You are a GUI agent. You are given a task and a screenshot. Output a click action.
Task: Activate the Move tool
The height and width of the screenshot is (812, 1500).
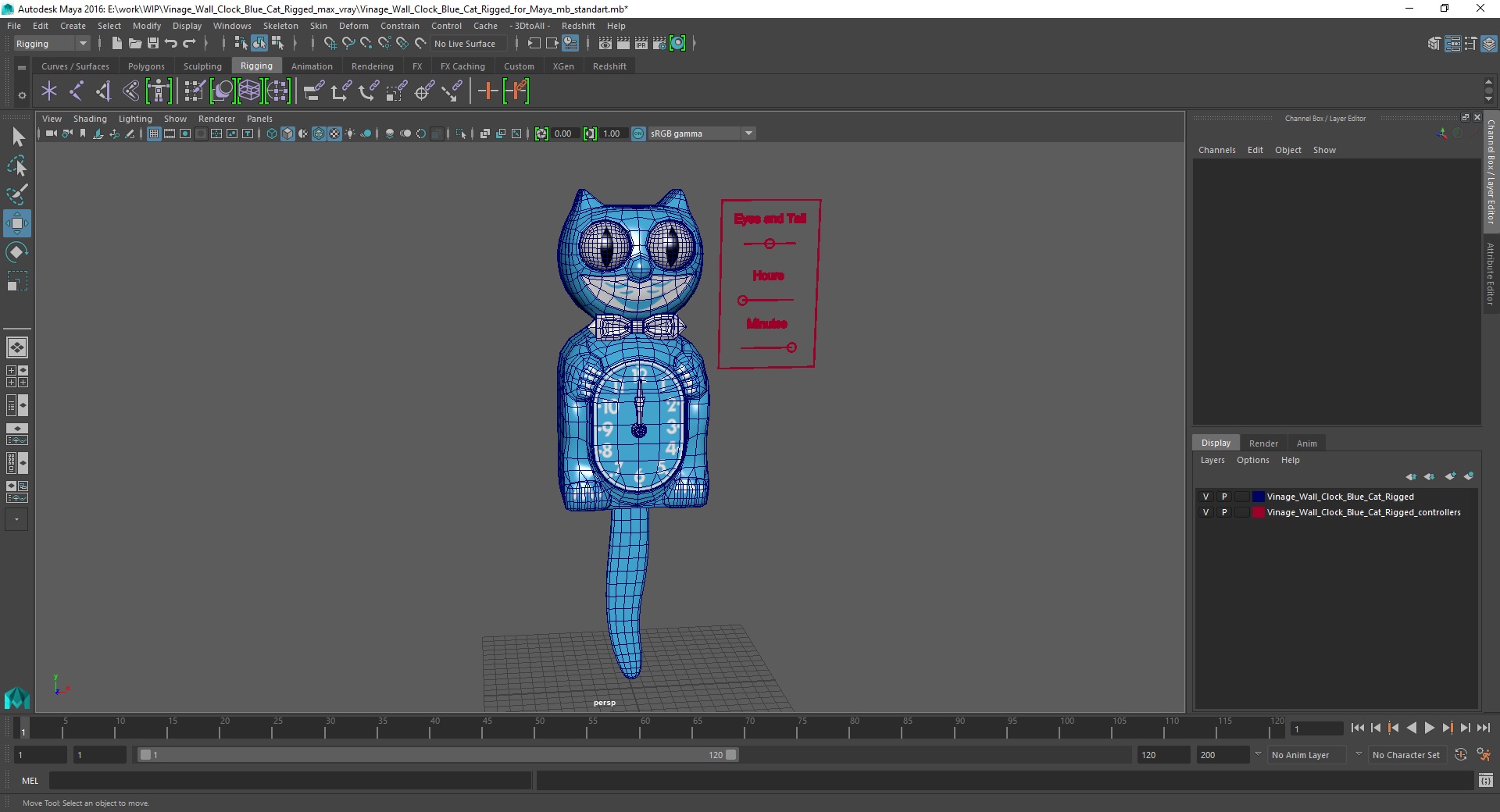(17, 223)
